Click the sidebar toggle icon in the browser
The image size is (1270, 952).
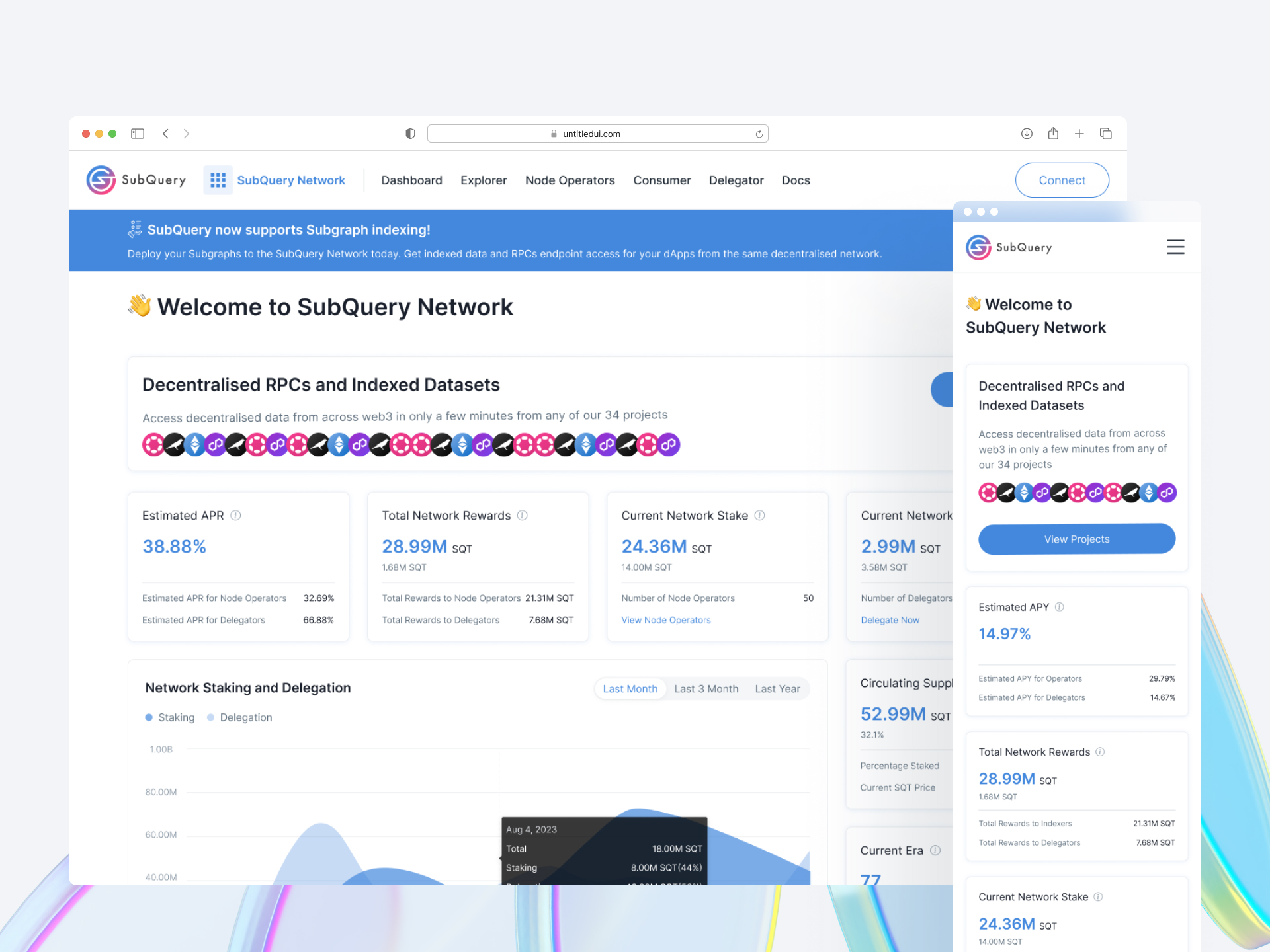tap(138, 133)
